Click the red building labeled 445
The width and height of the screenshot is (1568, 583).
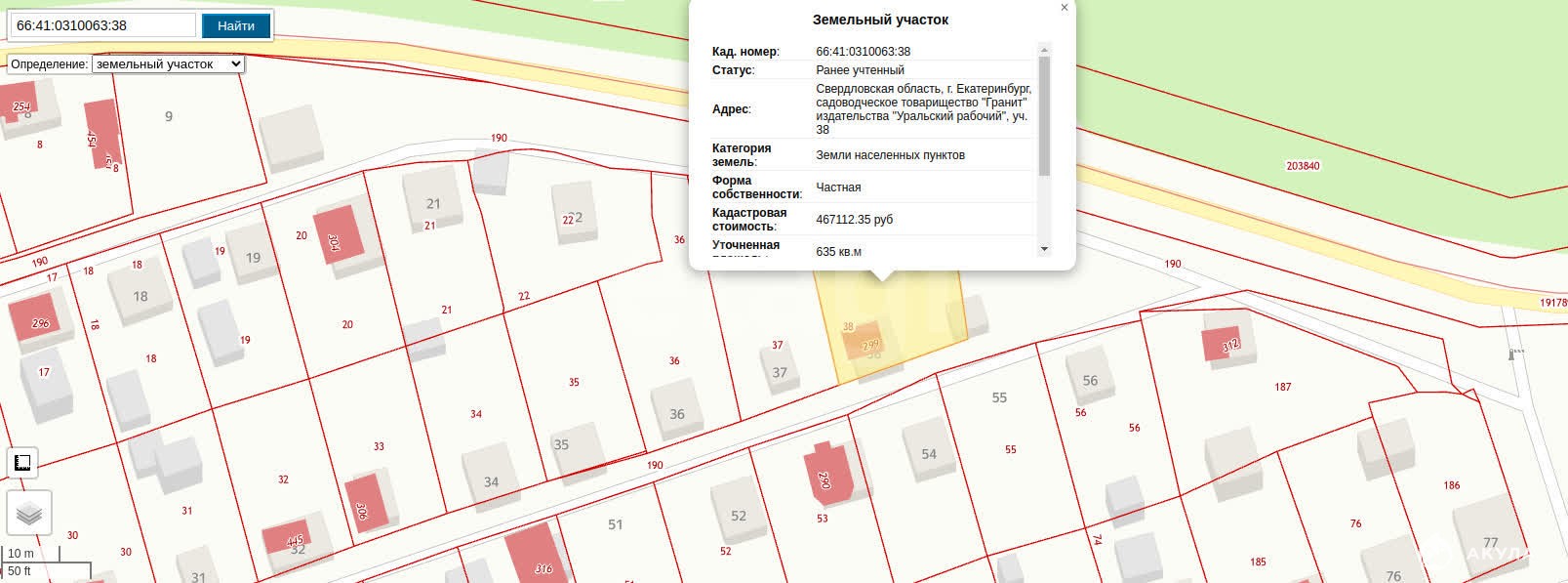(x=287, y=540)
